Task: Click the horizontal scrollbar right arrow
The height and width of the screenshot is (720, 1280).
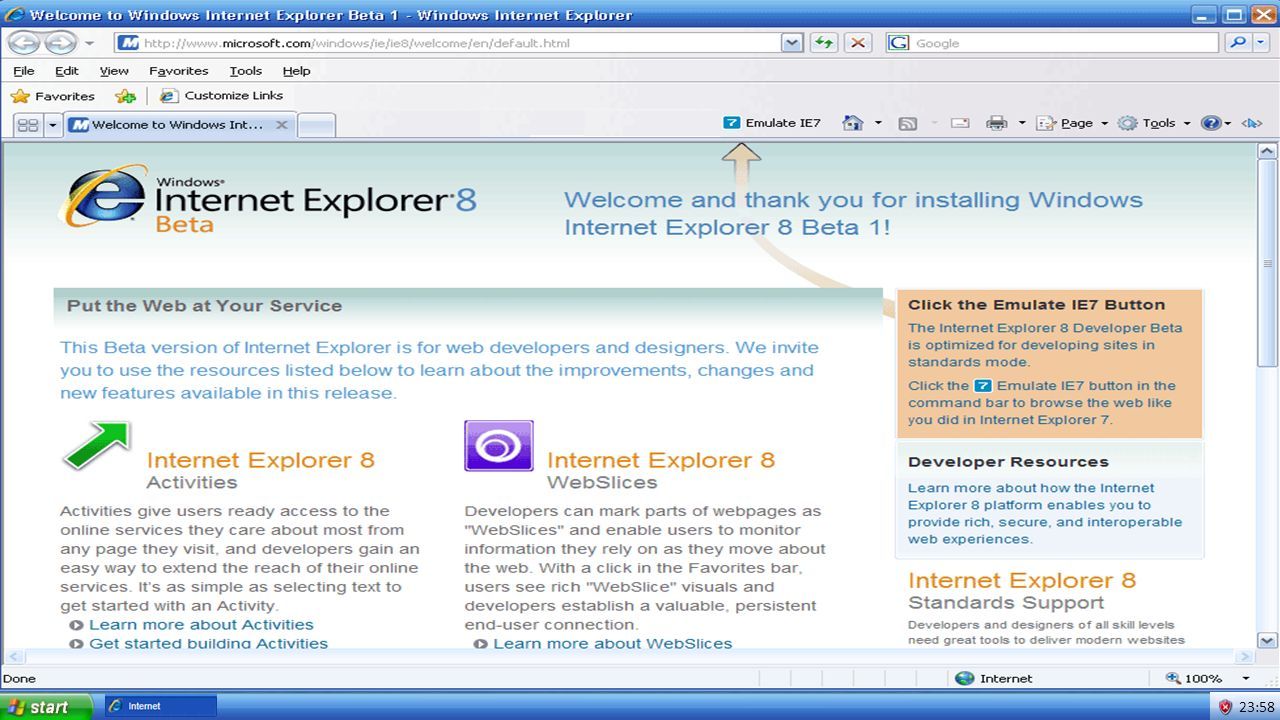Action: tap(1246, 657)
